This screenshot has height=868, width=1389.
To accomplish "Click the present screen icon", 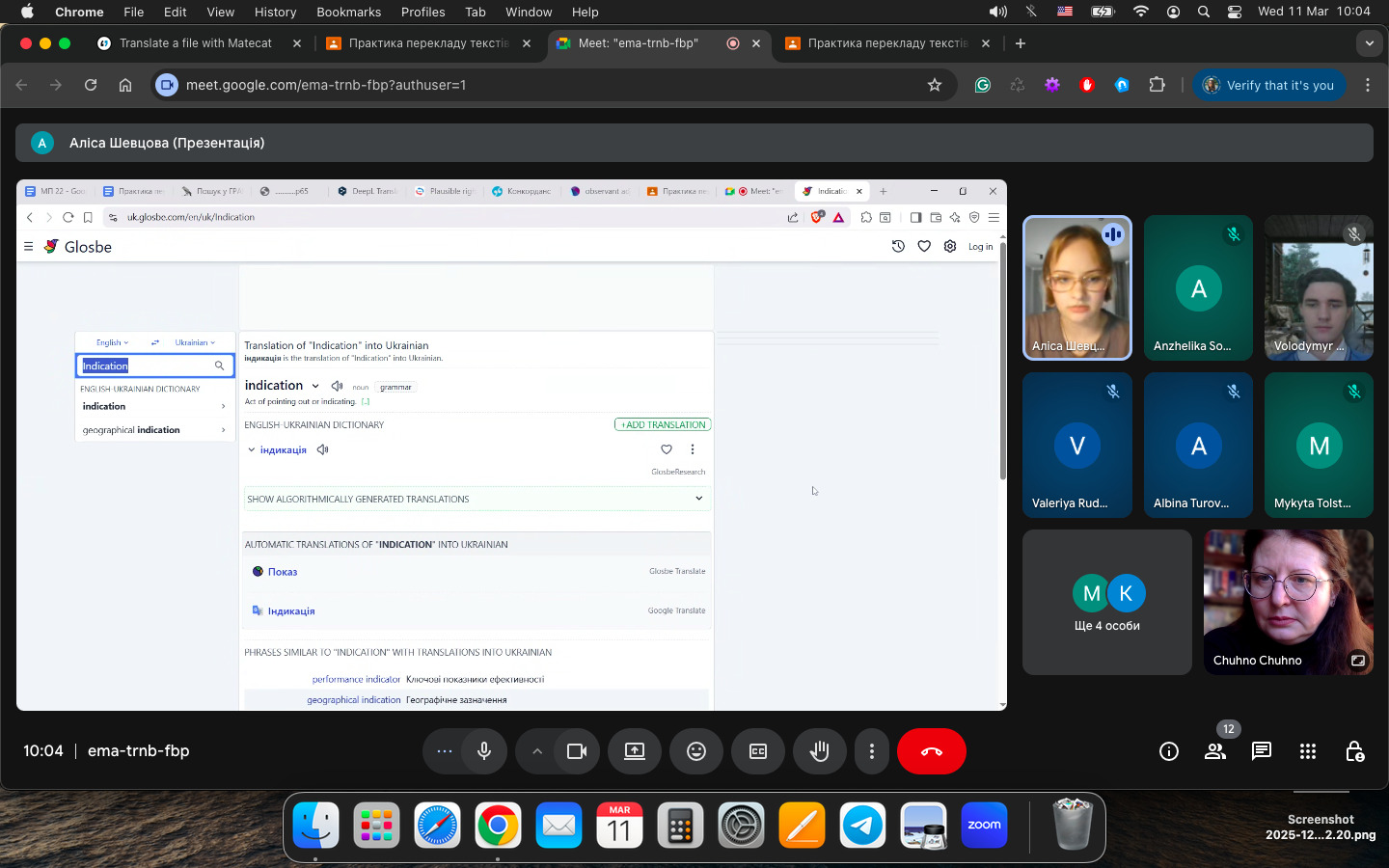I will (634, 751).
